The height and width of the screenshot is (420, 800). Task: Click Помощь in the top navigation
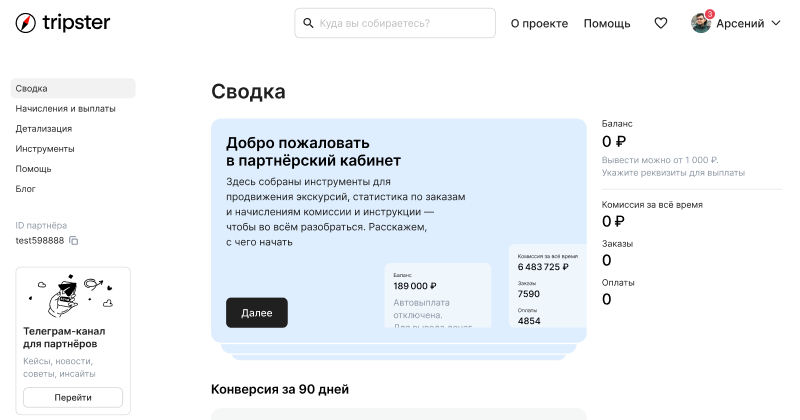[x=607, y=23]
